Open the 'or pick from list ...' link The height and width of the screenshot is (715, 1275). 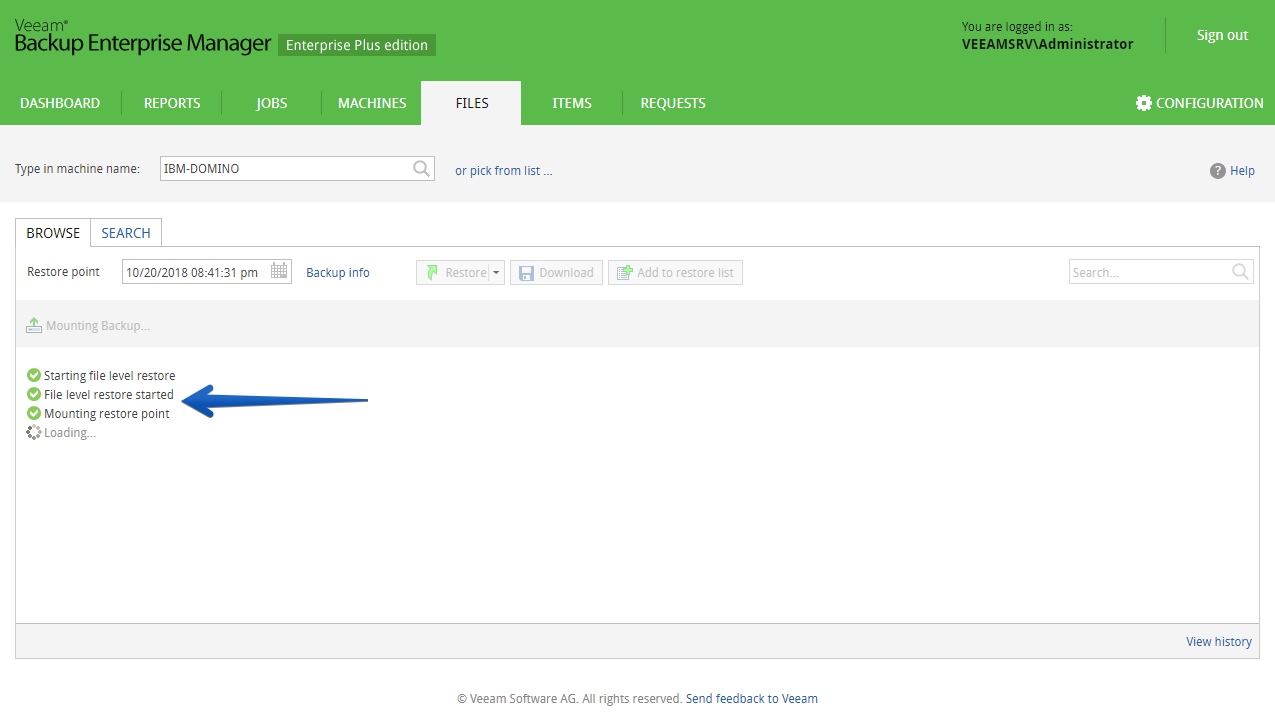tap(503, 171)
